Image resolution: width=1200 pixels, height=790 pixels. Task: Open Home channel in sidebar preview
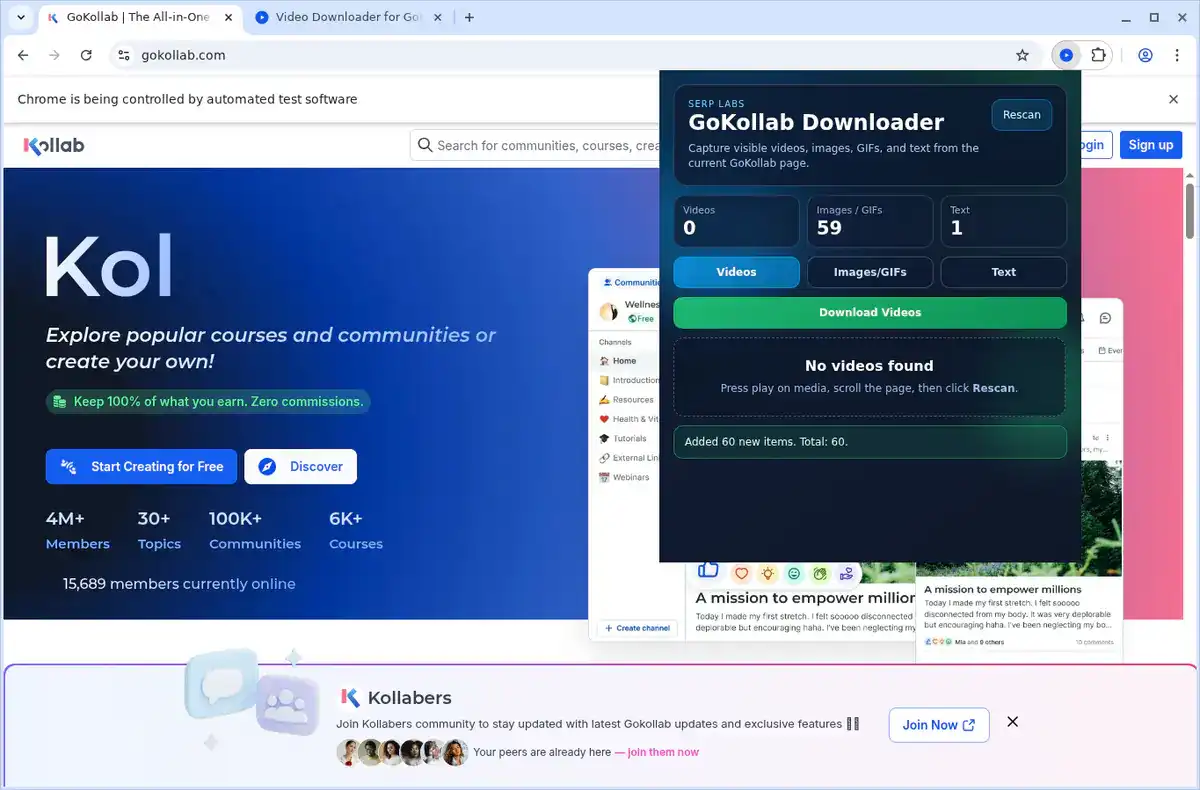[x=624, y=361]
